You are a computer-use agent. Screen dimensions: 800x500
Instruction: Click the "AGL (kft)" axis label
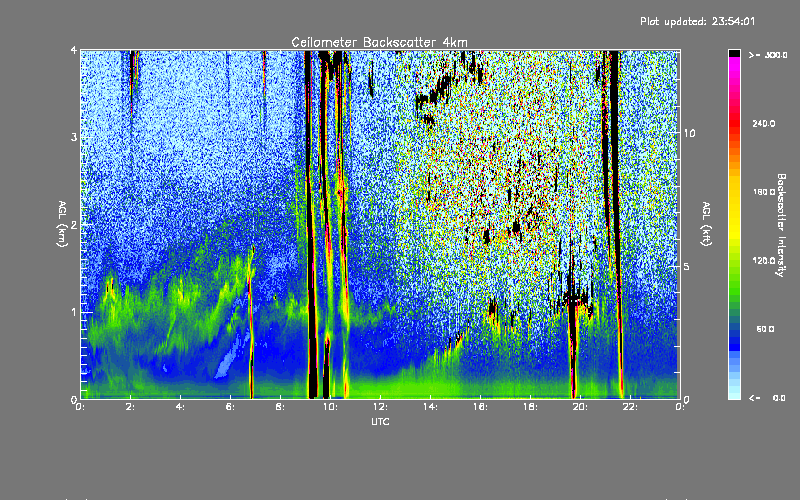[x=706, y=223]
